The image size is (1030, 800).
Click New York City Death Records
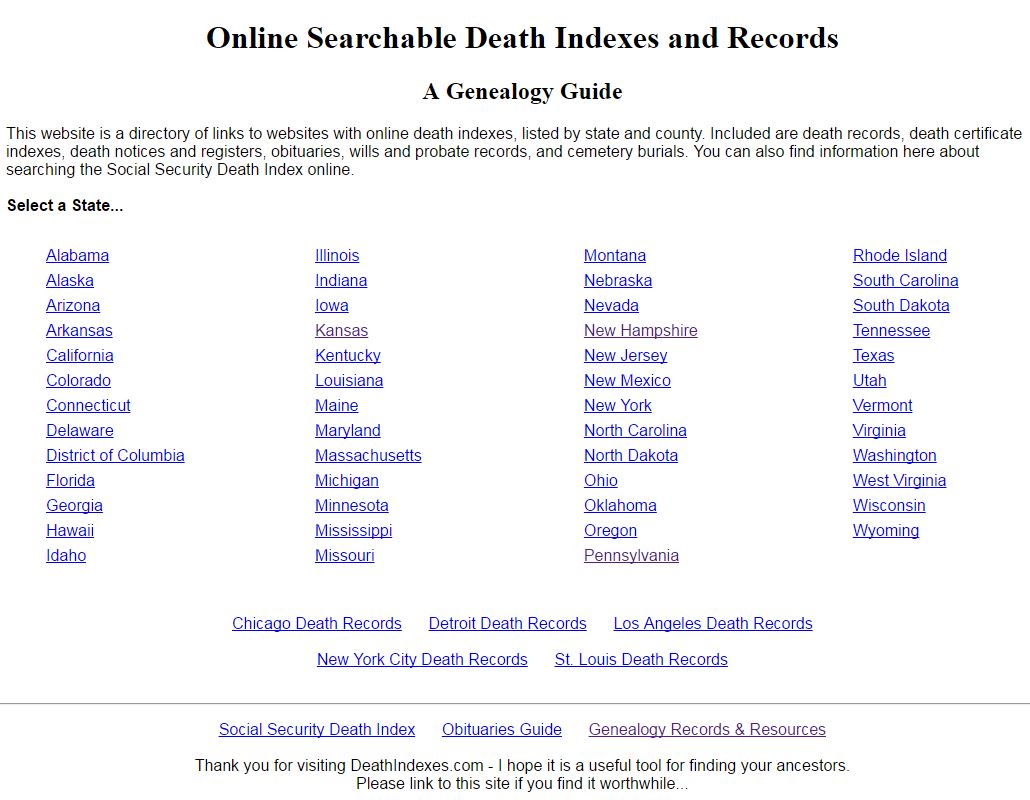coord(422,659)
